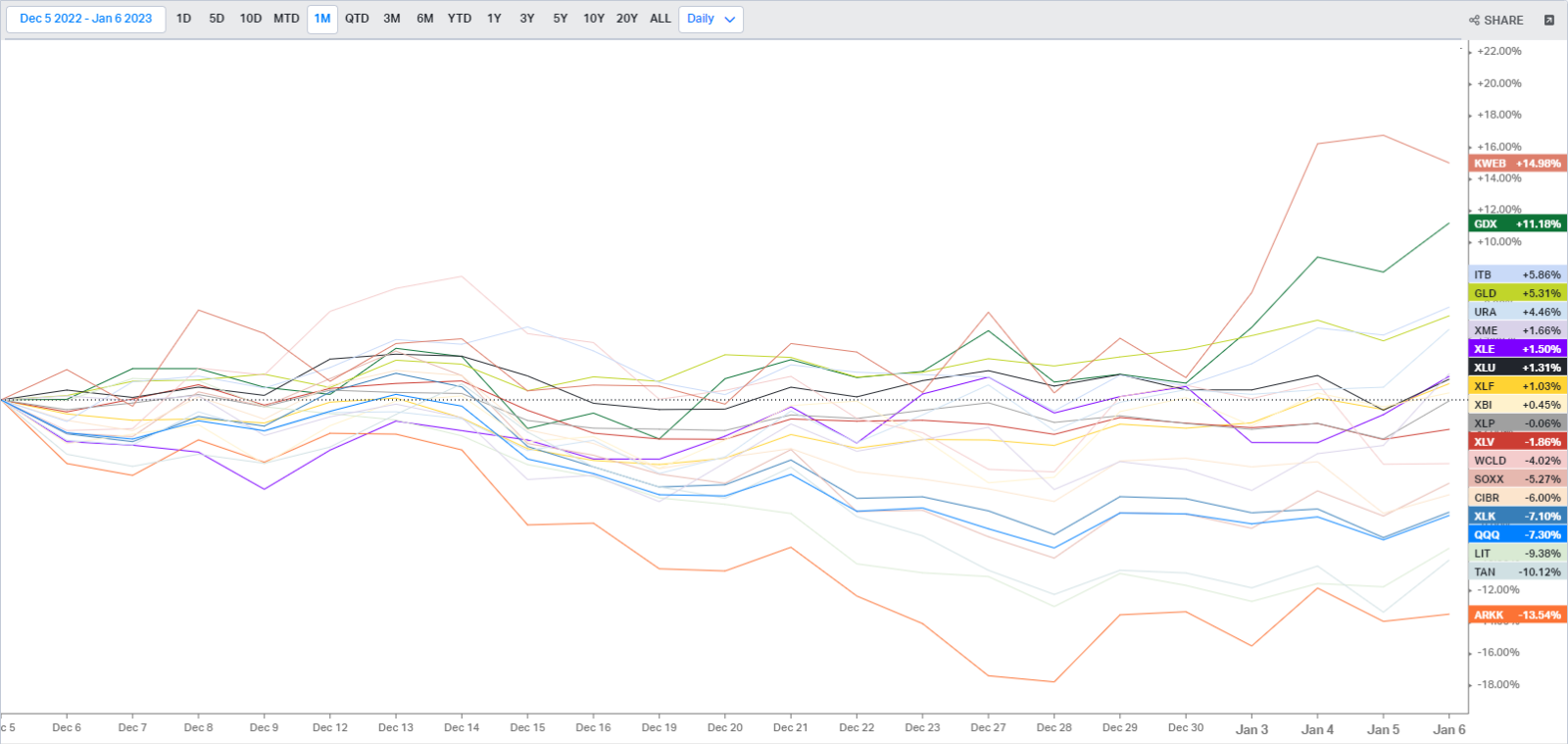1568x744 pixels.
Task: Select the XME +1.66% series label
Action: click(1518, 331)
